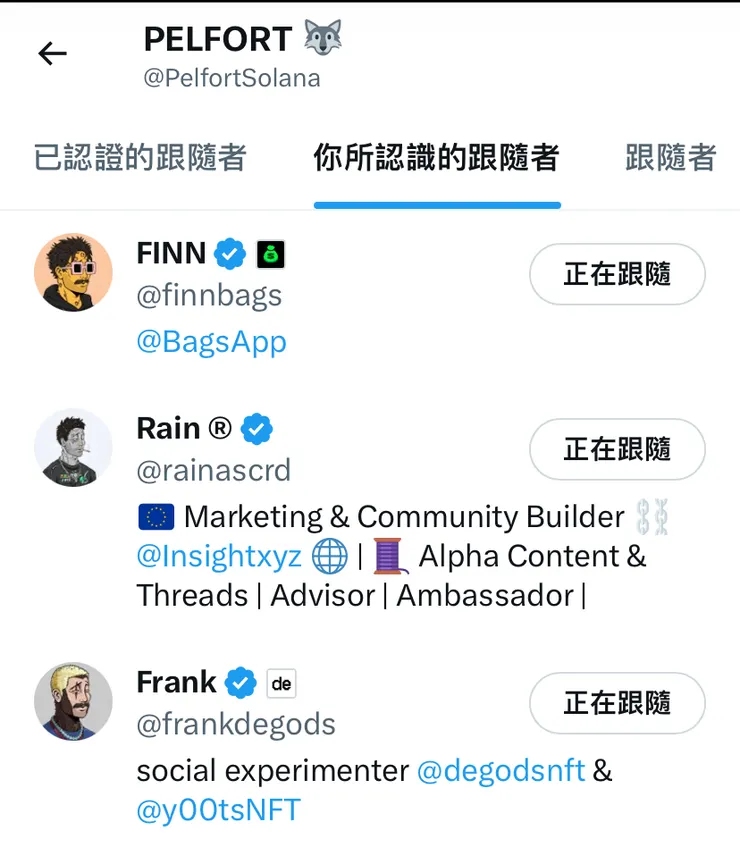Toggle the 正在跟隨 button for Rain
Viewport: 740px width, 854px height.
pos(617,449)
